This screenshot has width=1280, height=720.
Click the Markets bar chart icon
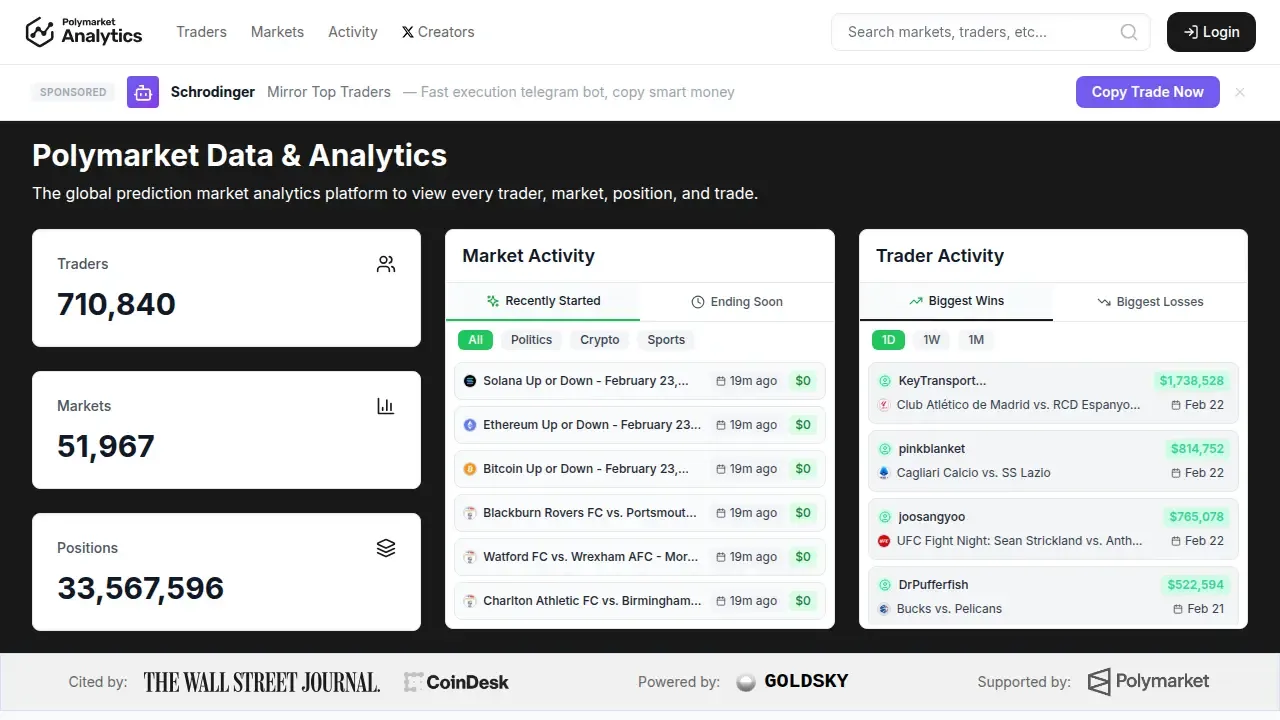coord(386,406)
